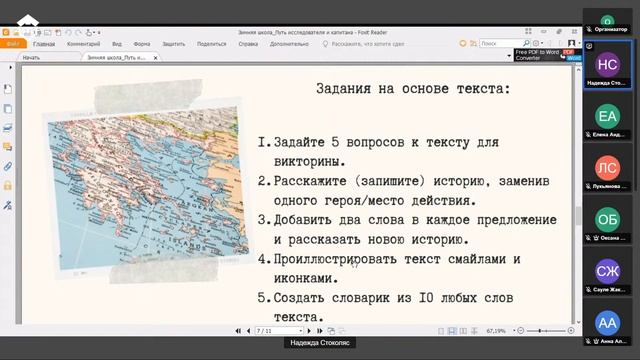
Task: Open the Защитить ribbon tab
Action: (x=173, y=44)
